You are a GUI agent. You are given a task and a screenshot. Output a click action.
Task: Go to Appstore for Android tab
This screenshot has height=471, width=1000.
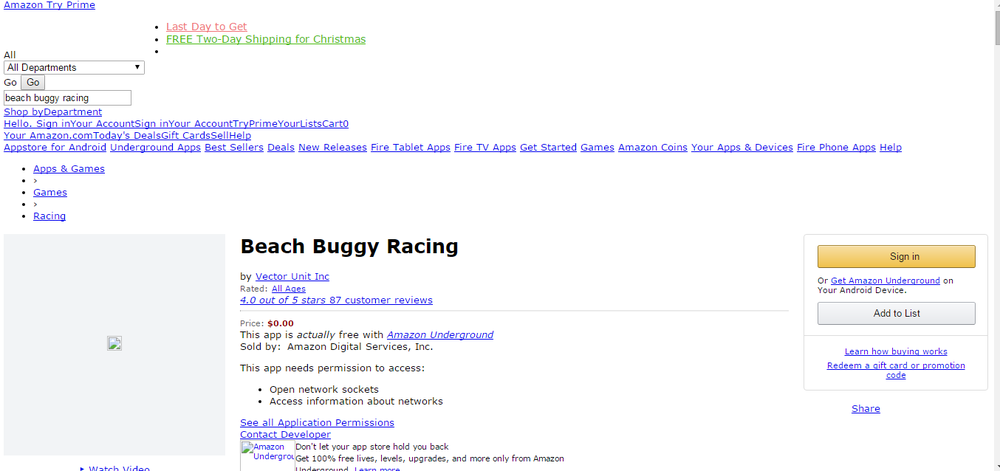(x=55, y=147)
